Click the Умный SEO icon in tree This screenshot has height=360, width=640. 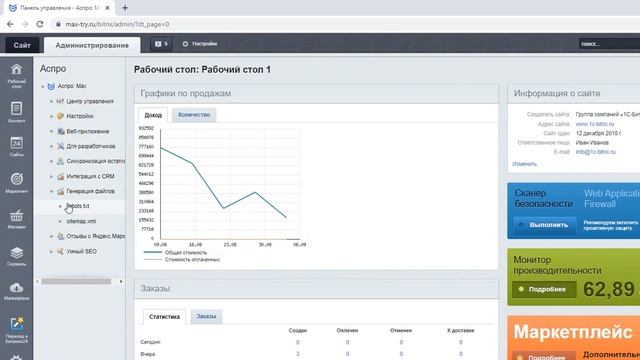point(60,251)
